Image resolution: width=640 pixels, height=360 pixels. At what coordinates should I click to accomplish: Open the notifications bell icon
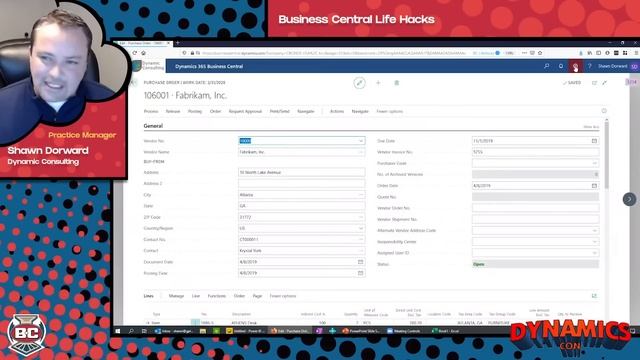tap(561, 66)
